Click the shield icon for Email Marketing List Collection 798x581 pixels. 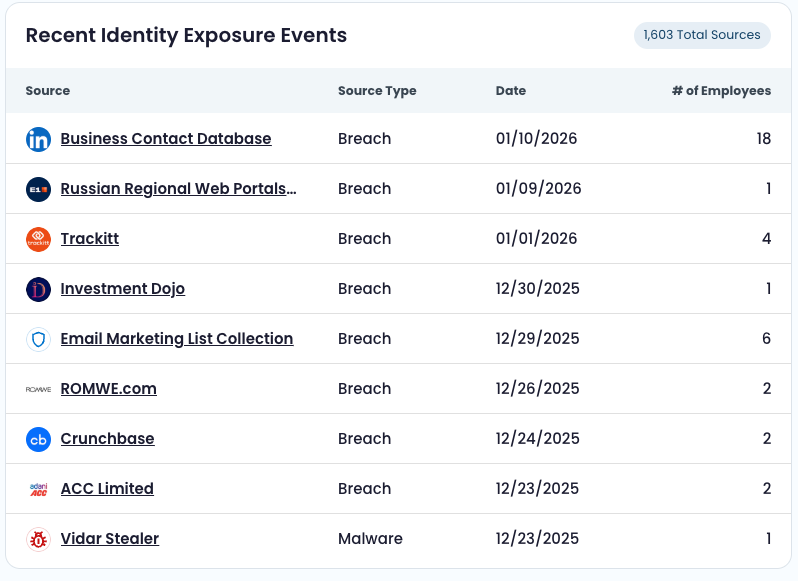pos(38,339)
